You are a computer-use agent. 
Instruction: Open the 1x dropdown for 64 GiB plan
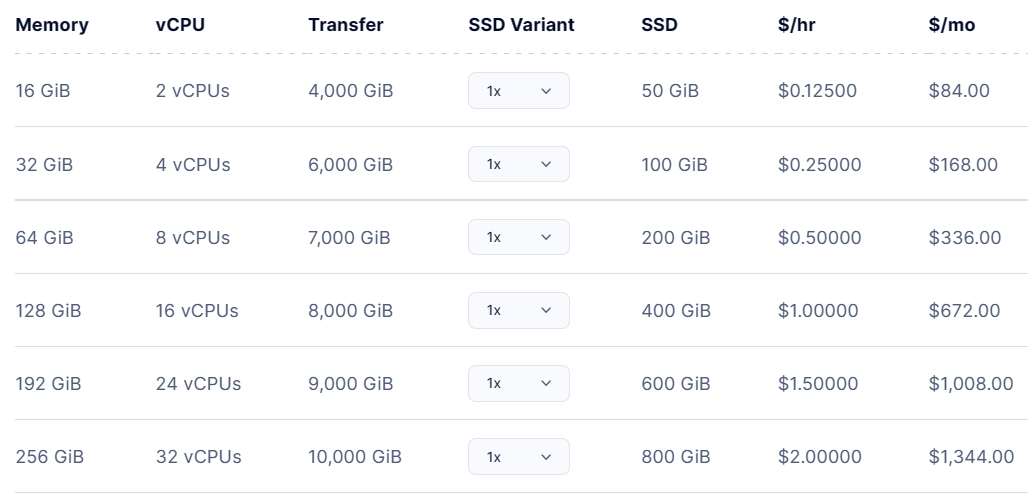(x=518, y=237)
